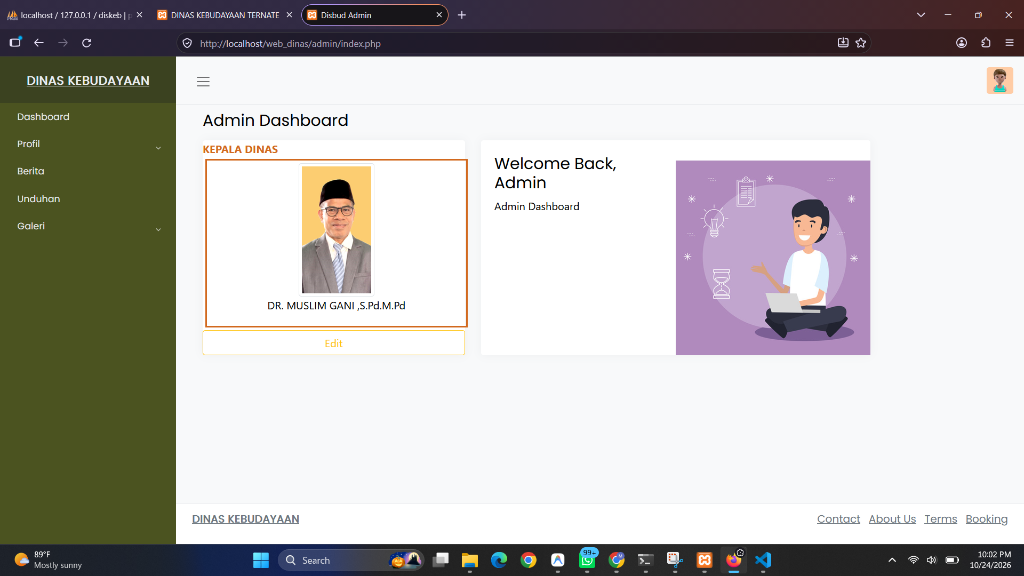Click the Terms footer link
1024x576 pixels.
pos(940,519)
